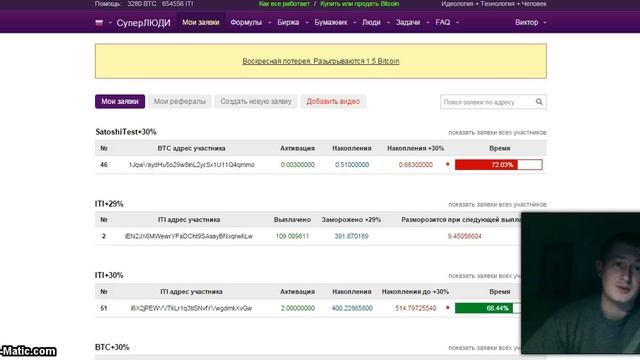
Task: Select the Мои заявки tab button
Action: 120,102
